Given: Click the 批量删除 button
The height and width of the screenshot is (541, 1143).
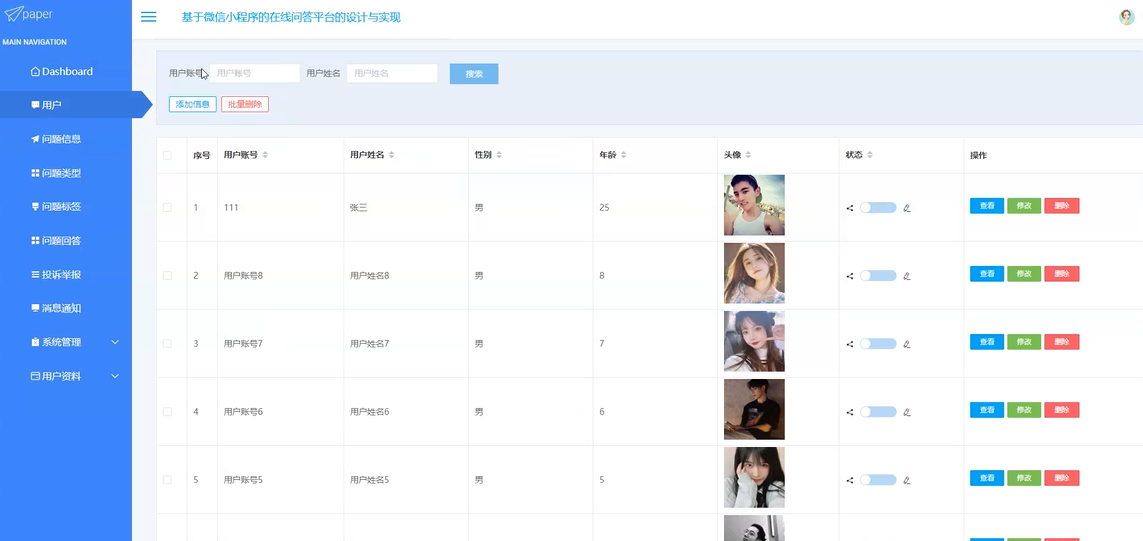Looking at the screenshot, I should point(245,104).
